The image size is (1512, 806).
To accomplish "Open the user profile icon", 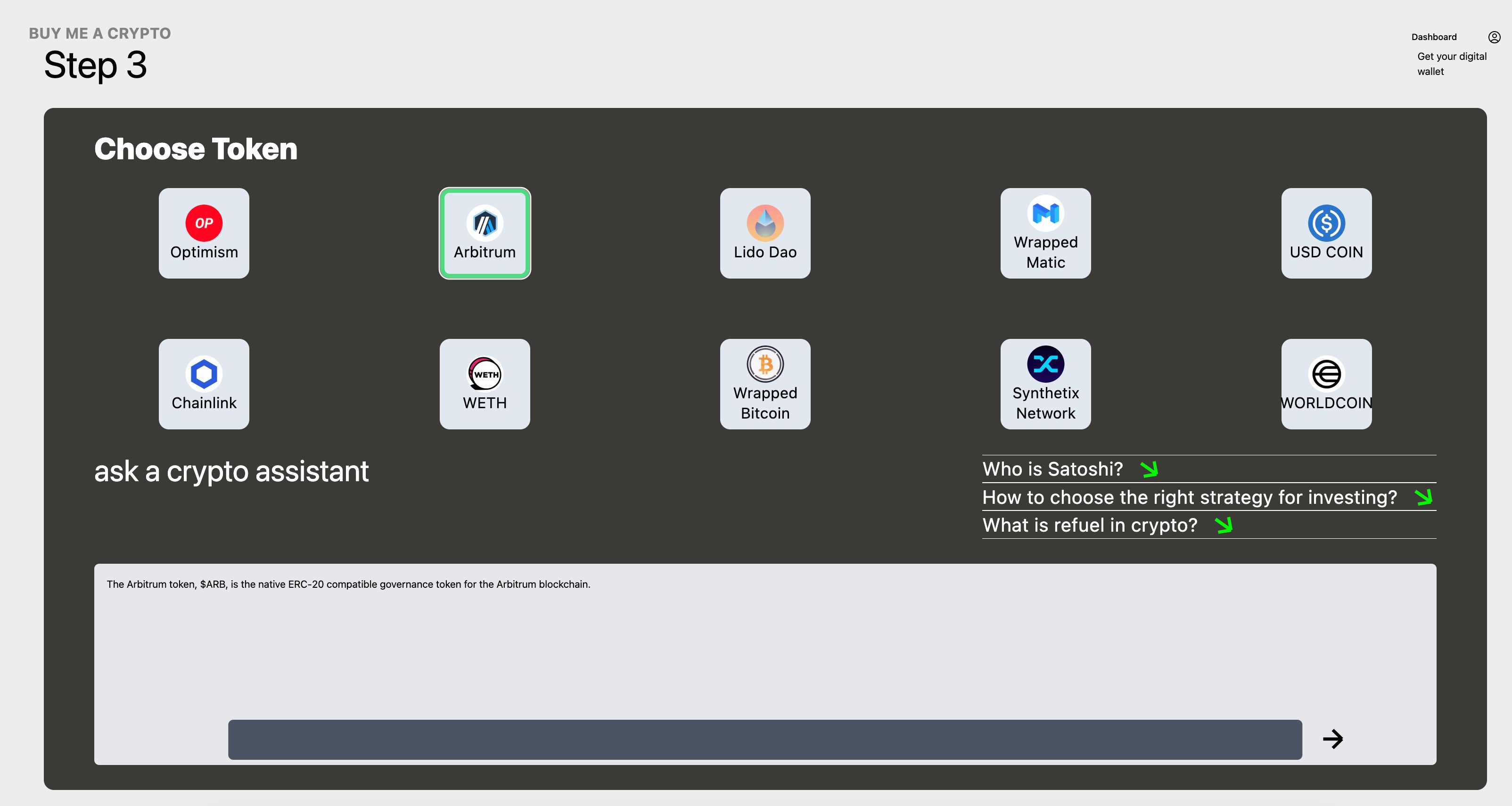I will point(1495,37).
